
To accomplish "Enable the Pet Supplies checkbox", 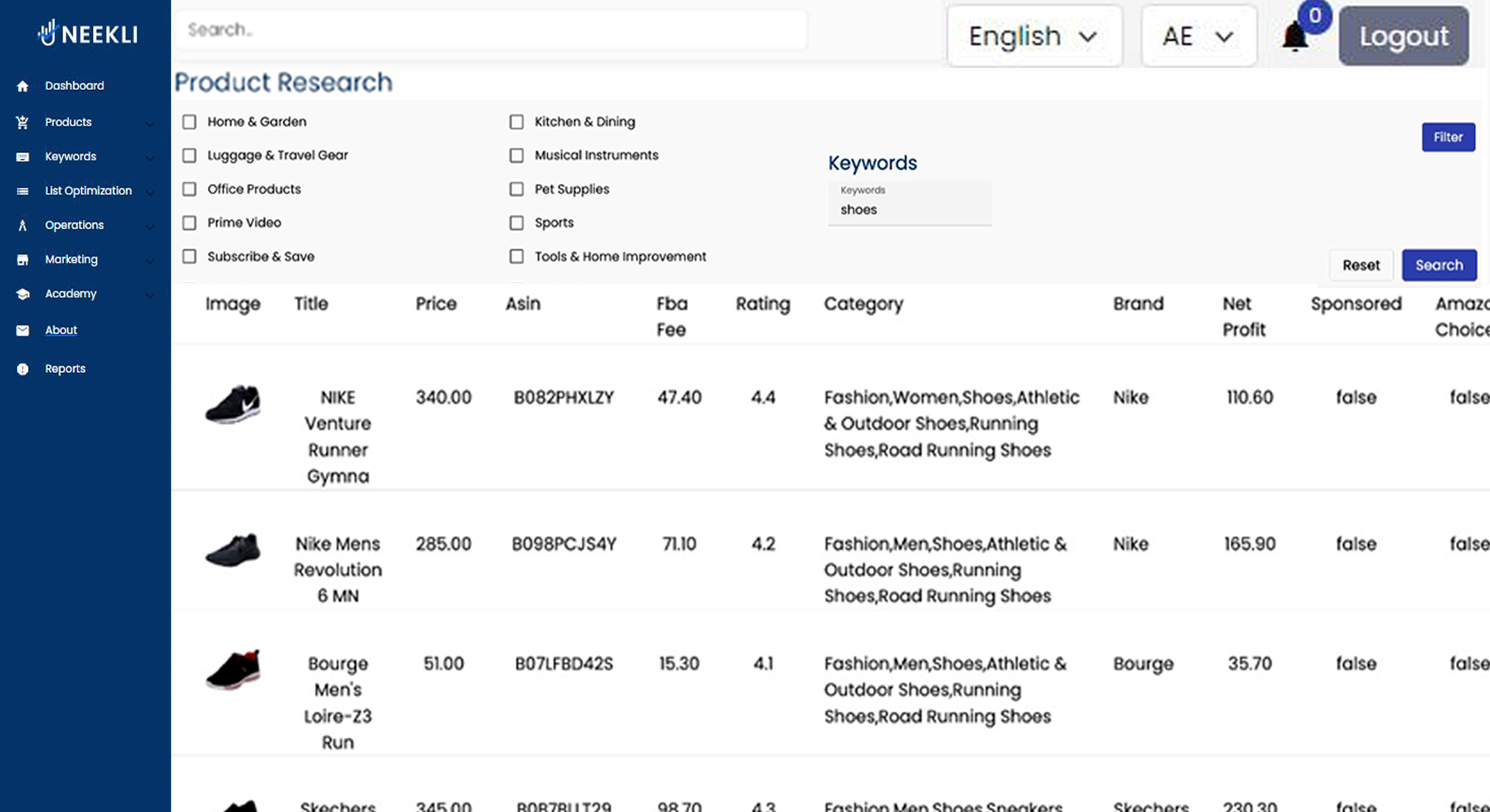I will pos(517,190).
